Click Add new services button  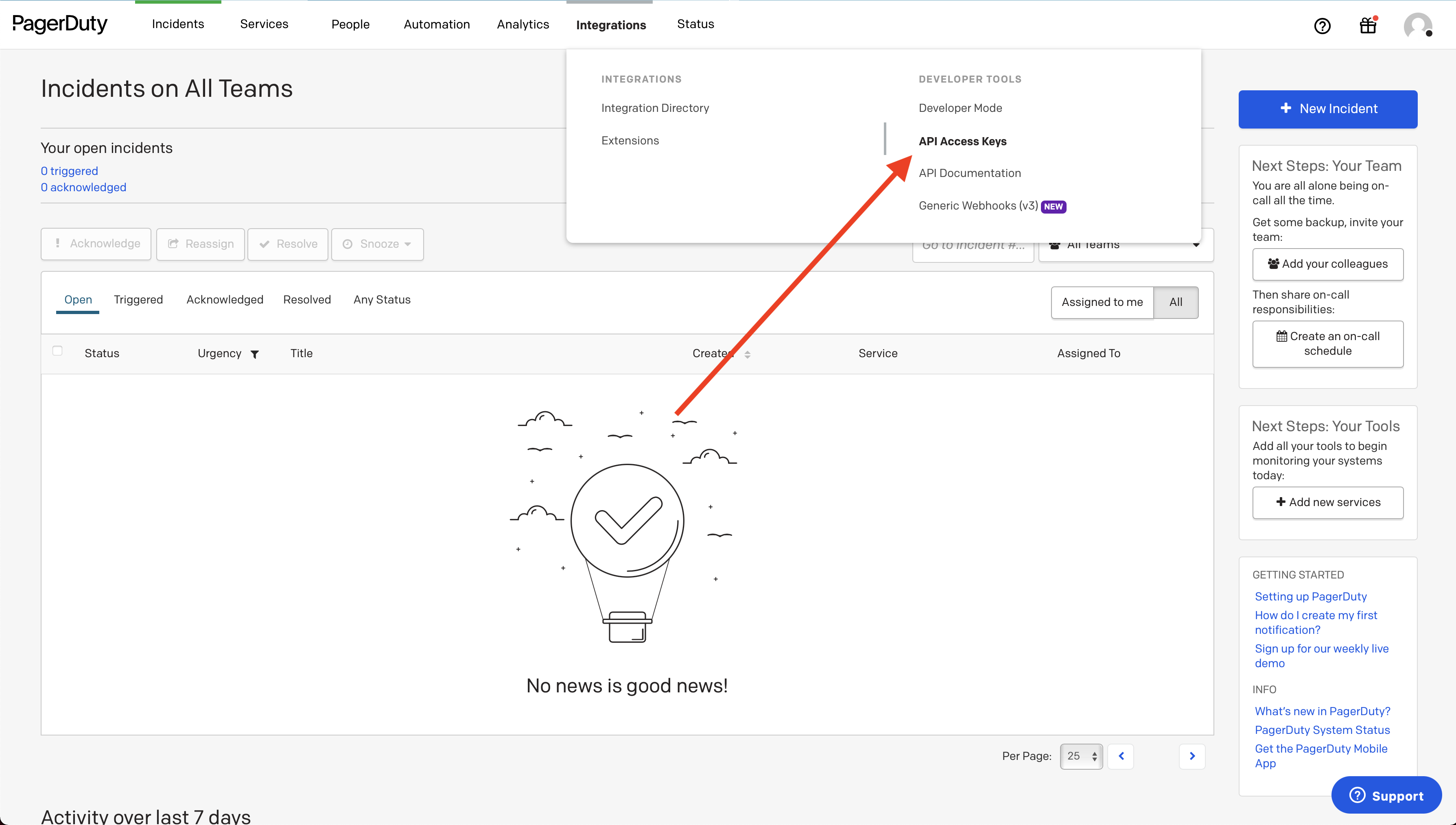coord(1327,502)
